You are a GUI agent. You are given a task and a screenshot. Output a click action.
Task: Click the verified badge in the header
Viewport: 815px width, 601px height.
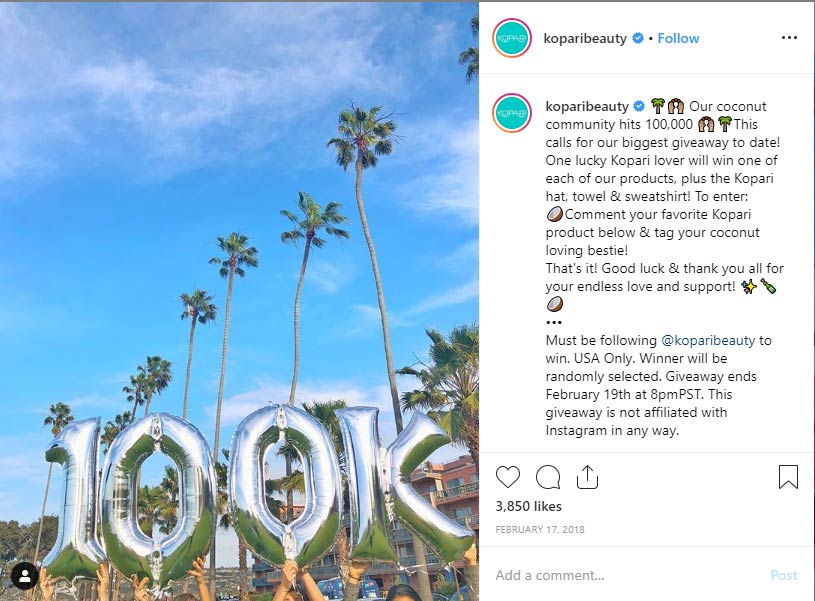(x=638, y=38)
